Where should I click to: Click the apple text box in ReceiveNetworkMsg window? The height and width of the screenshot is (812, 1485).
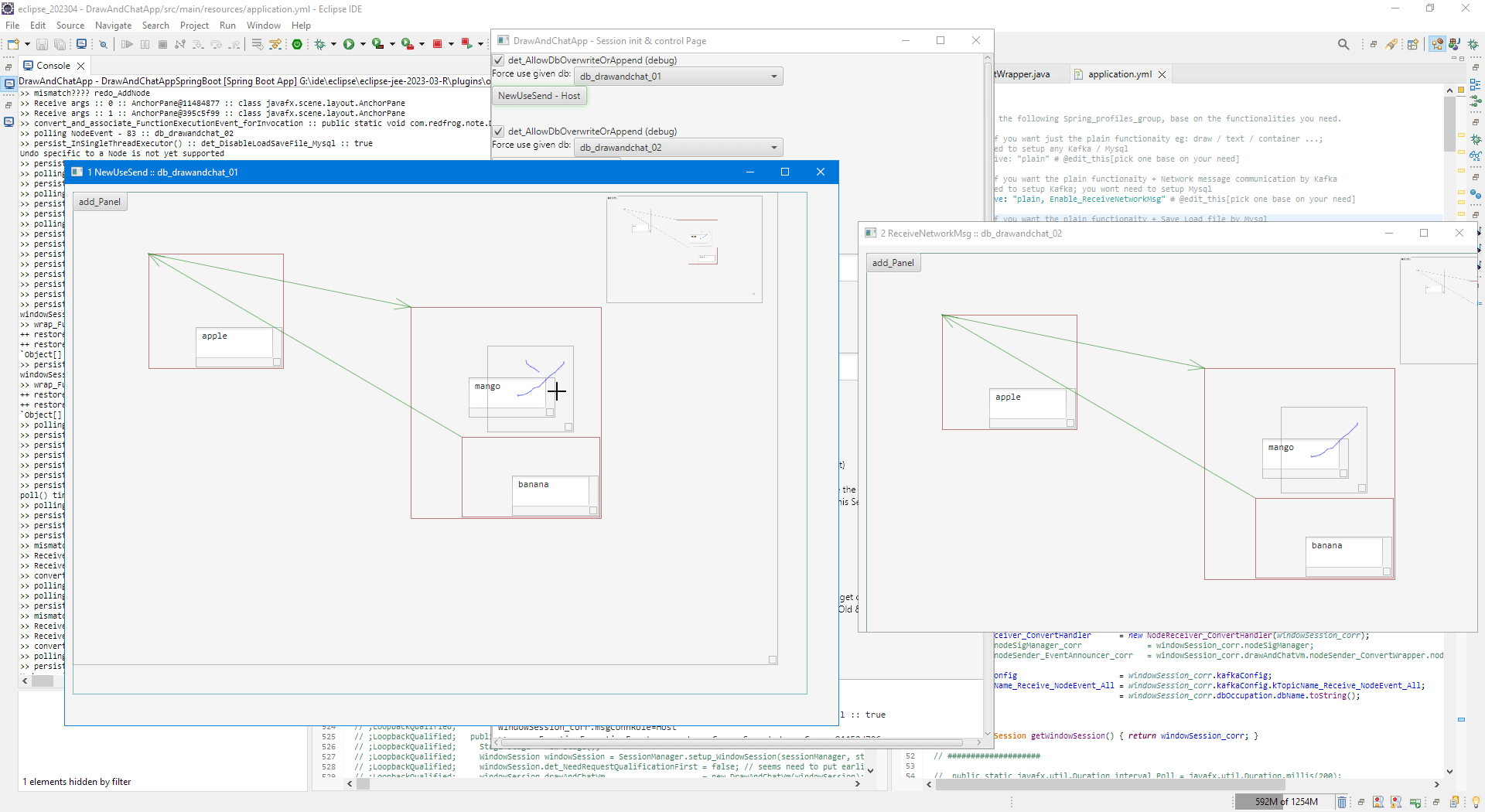click(x=1027, y=402)
